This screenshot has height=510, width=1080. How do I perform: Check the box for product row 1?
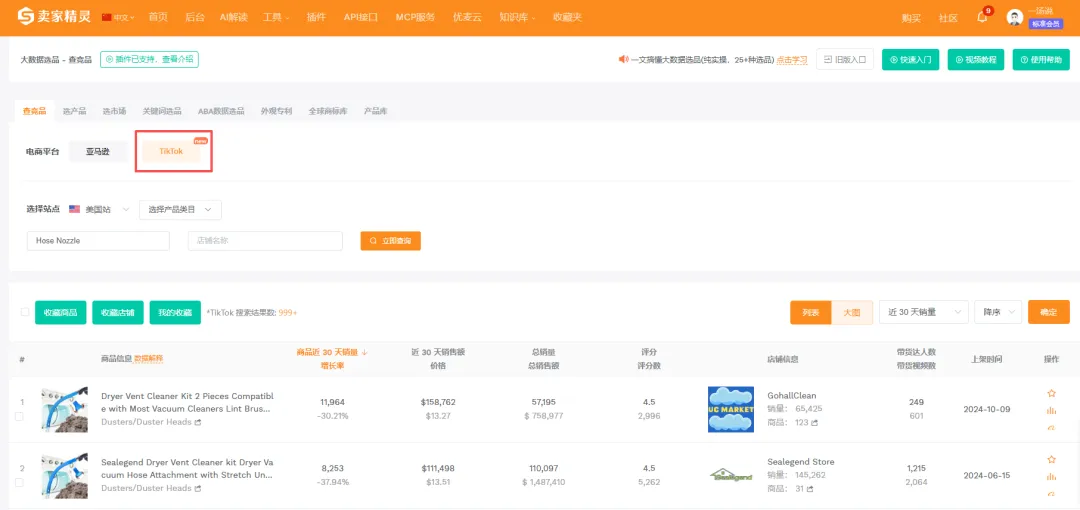click(x=20, y=416)
